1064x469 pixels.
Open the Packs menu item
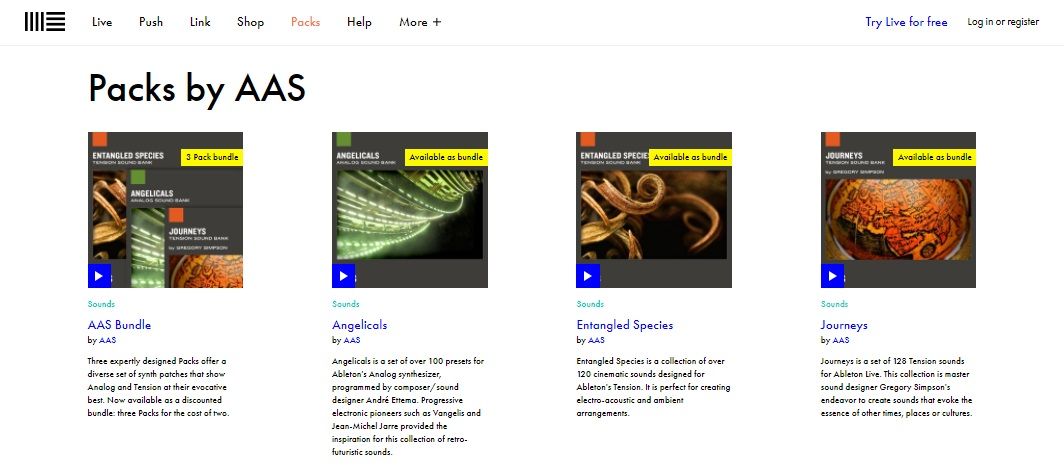pos(305,22)
